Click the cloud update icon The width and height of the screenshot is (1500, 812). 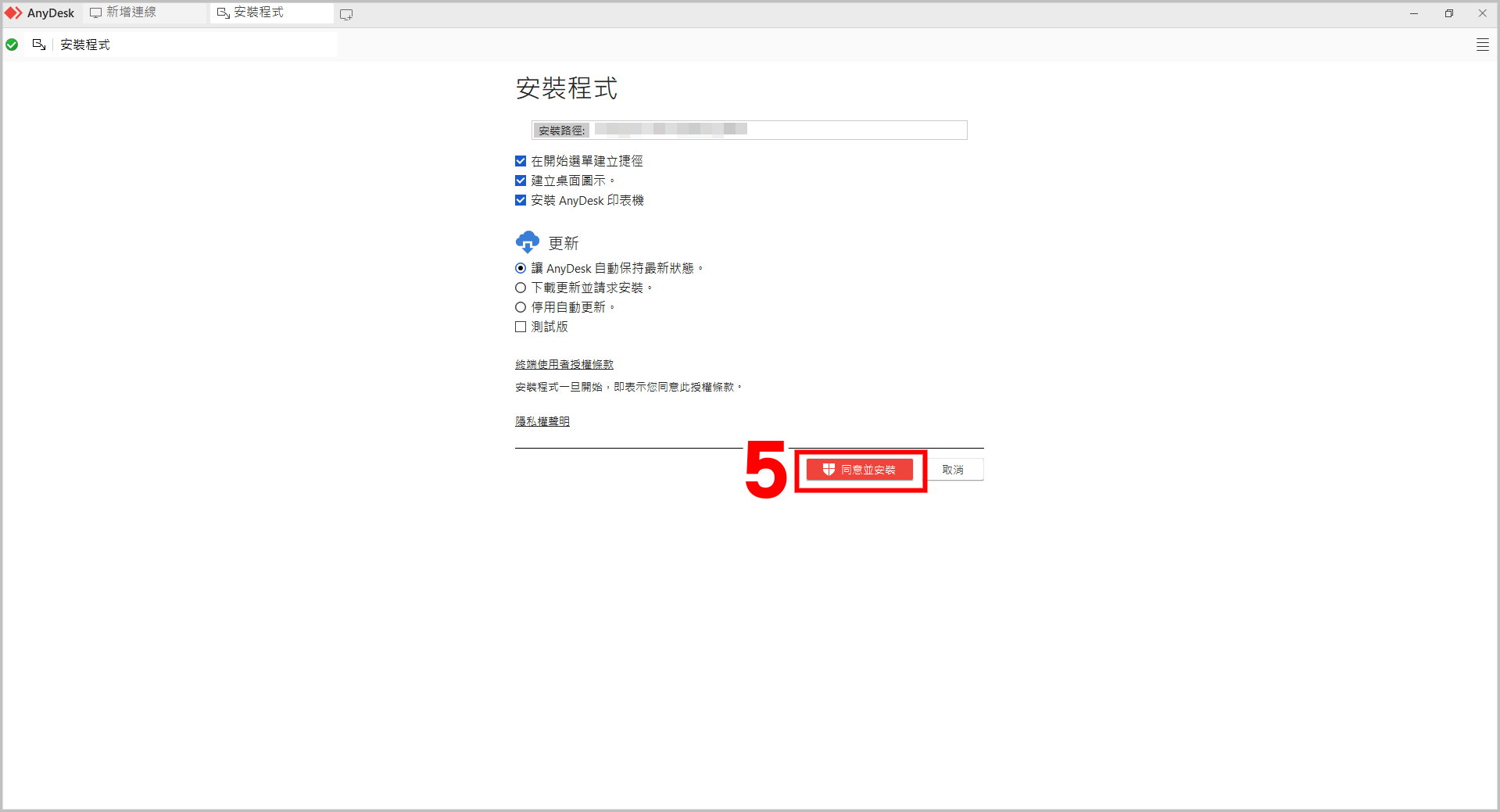coord(528,241)
